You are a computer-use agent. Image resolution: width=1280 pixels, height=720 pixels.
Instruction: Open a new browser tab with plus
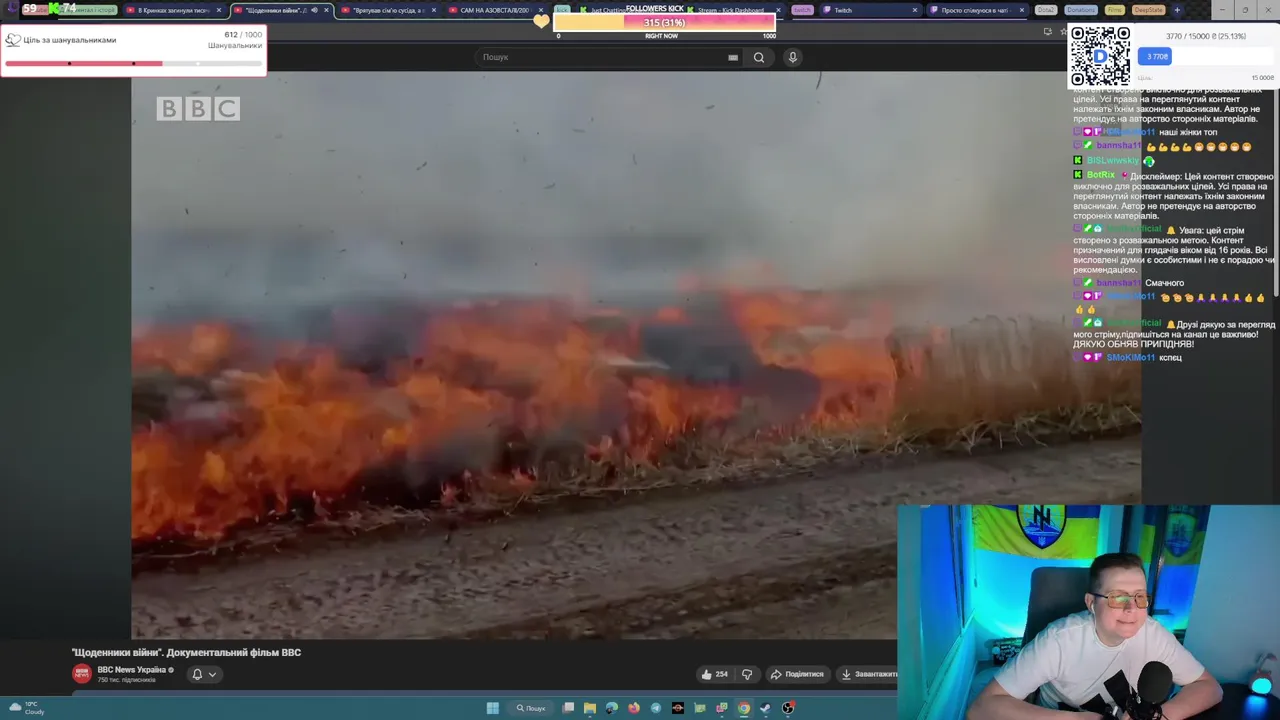[x=1177, y=10]
